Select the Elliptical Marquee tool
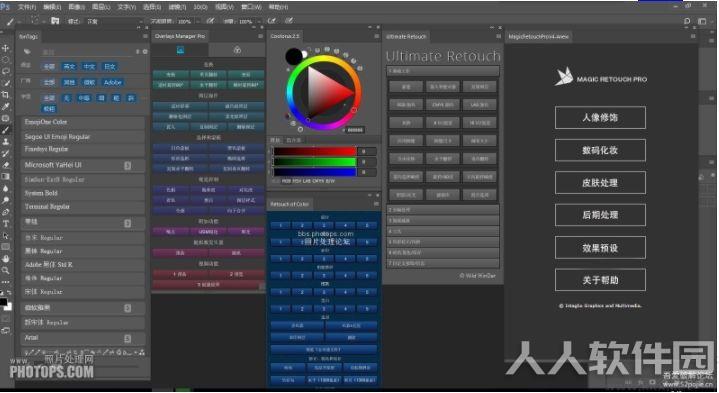The image size is (719, 393). [6, 60]
